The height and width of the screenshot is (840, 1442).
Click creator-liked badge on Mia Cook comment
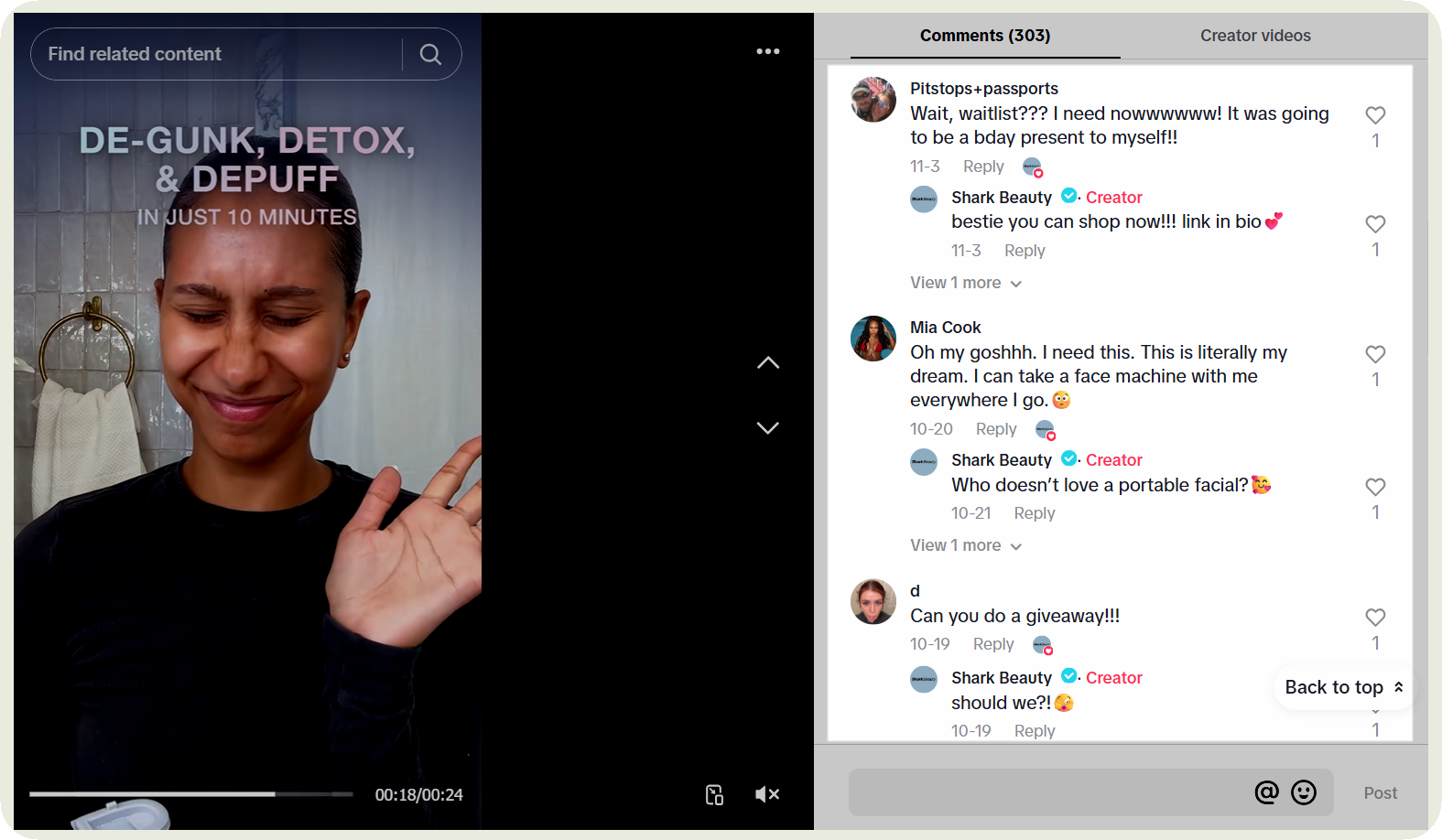click(x=1046, y=430)
